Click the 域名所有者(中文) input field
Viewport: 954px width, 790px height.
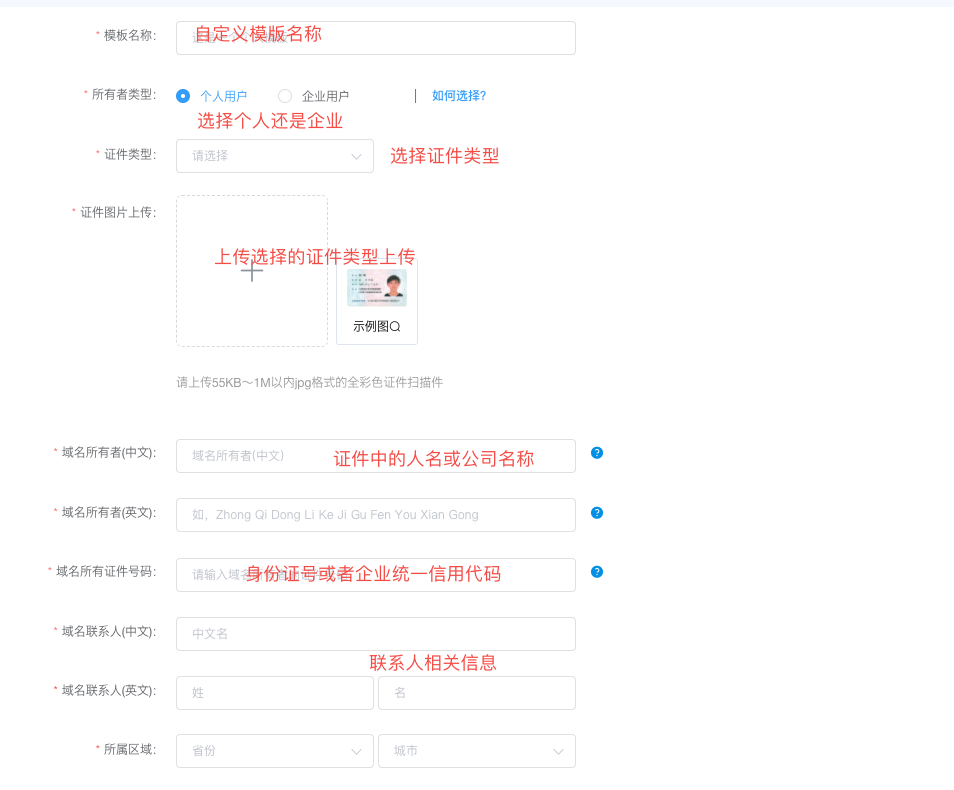375,456
